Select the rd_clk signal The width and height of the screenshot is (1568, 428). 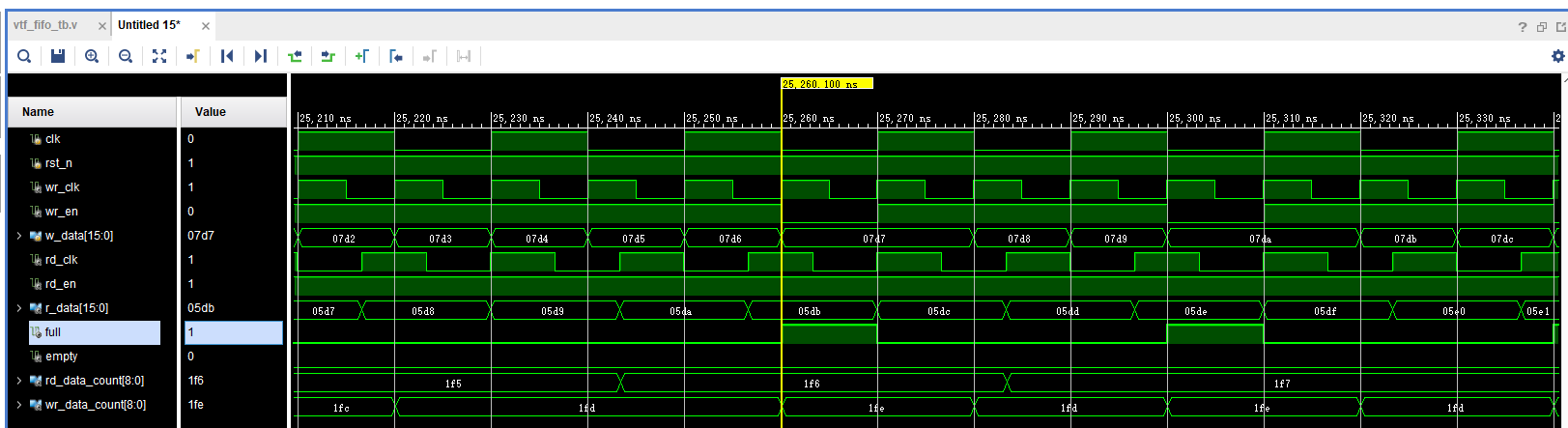click(x=61, y=260)
